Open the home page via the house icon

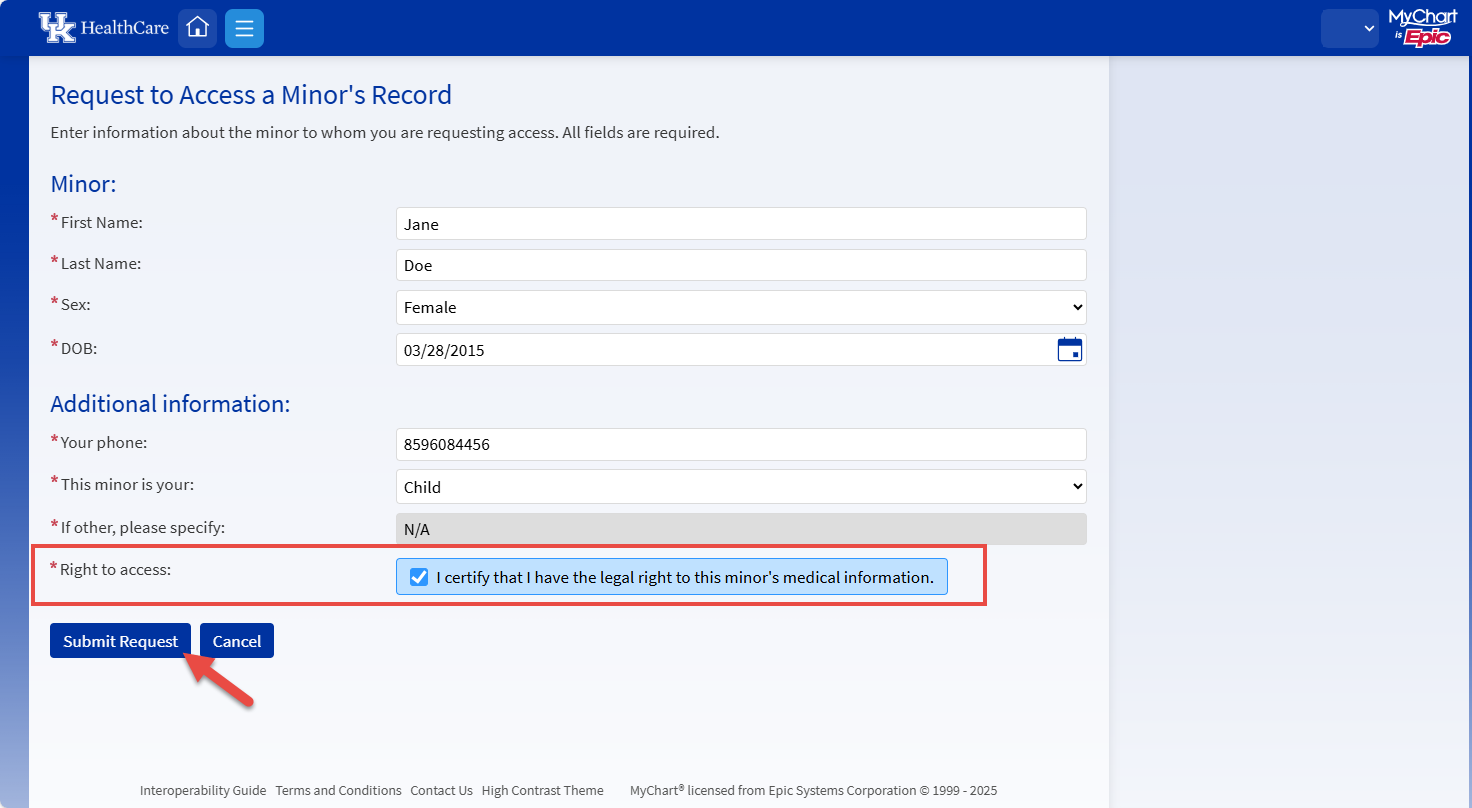click(x=197, y=27)
